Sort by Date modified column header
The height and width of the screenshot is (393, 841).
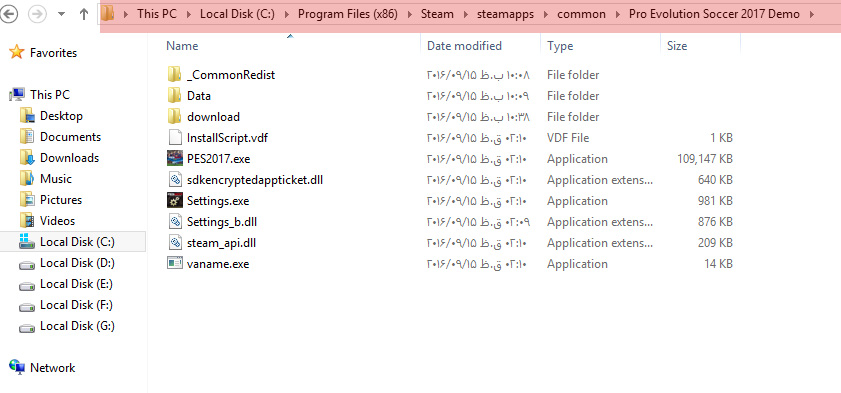464,46
